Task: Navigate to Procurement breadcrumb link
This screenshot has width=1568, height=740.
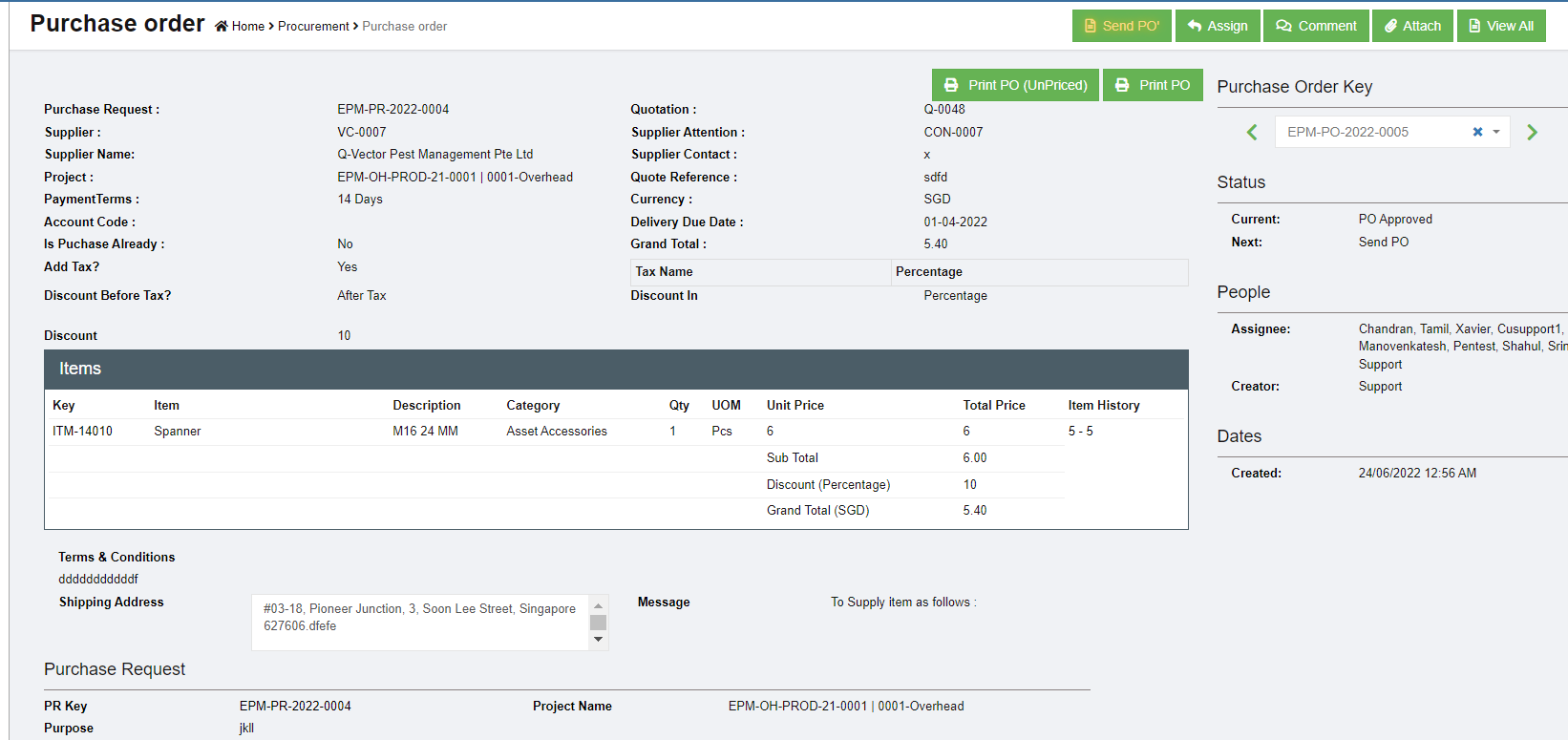Action: (313, 27)
